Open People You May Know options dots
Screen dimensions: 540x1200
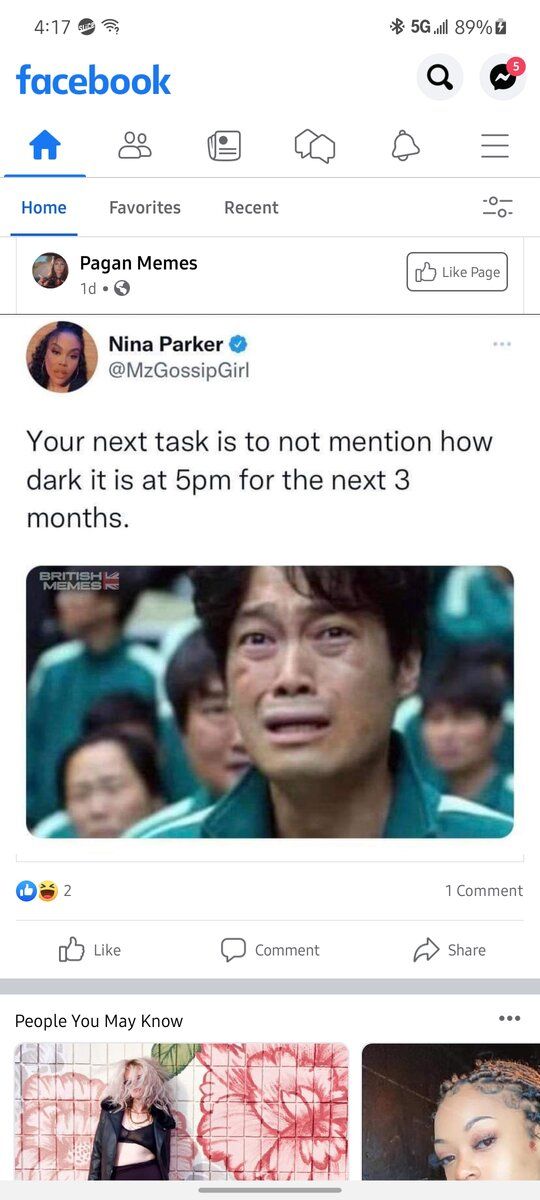(x=509, y=1019)
